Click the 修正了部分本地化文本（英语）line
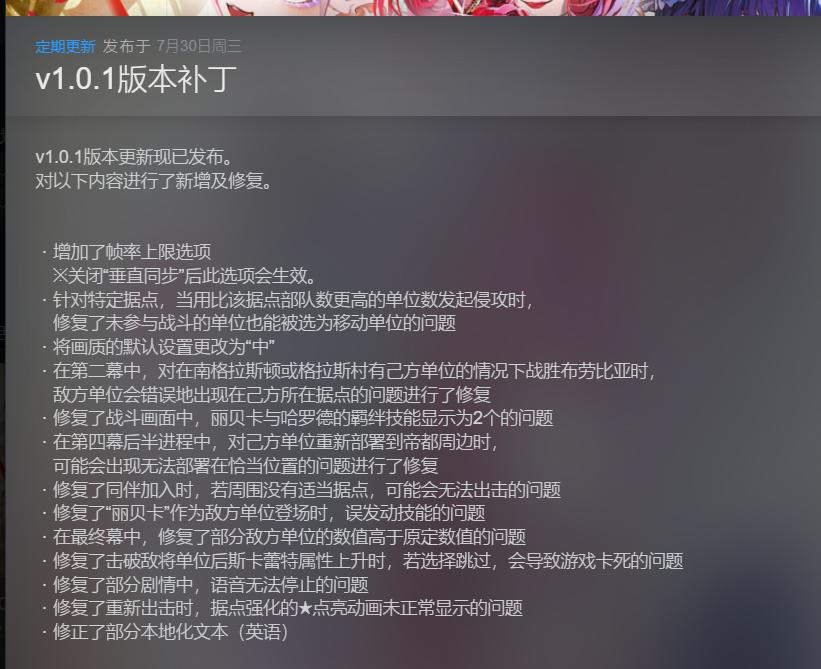Screen dimensions: 821x669 click(171, 632)
